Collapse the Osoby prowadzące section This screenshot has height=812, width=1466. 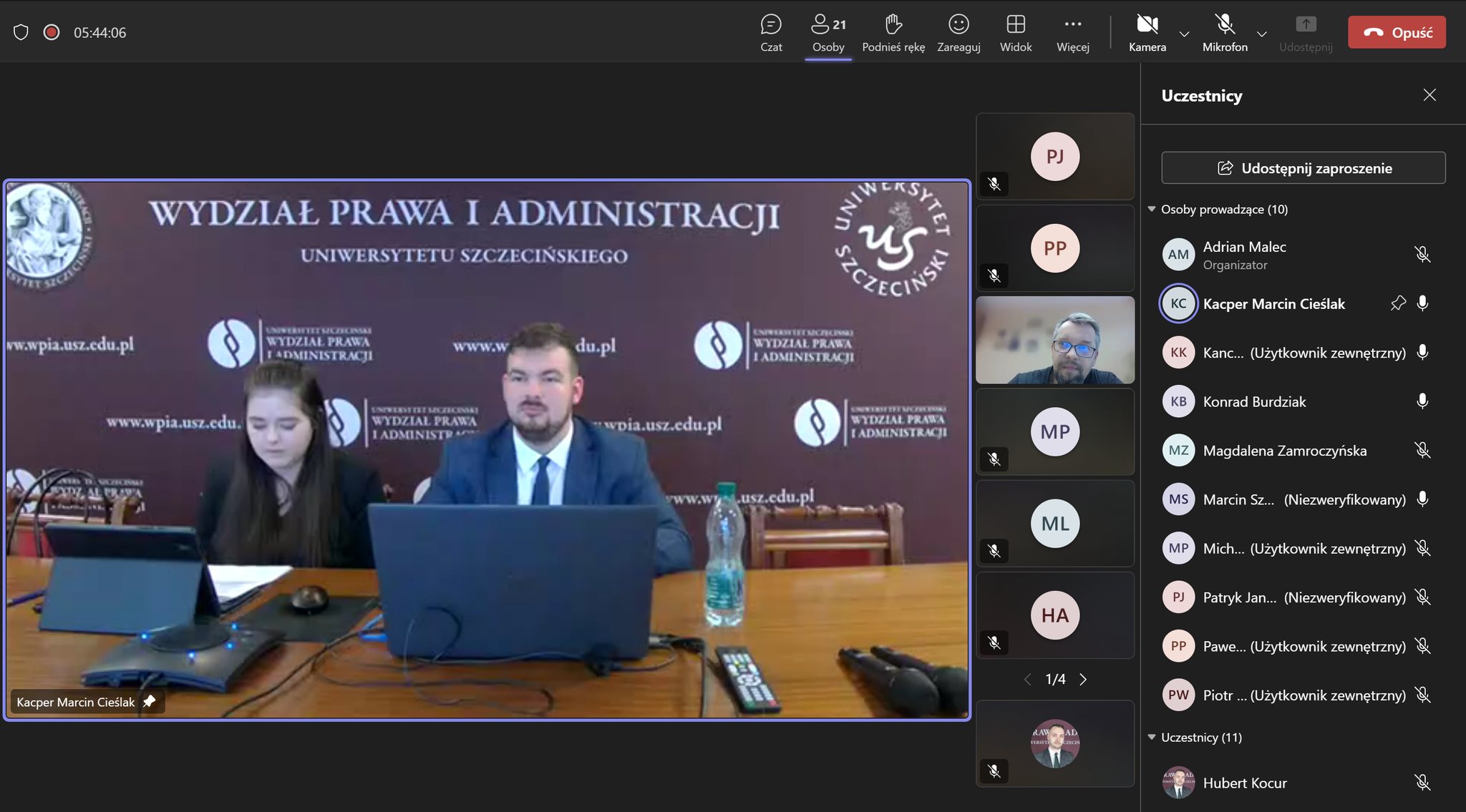click(1152, 210)
